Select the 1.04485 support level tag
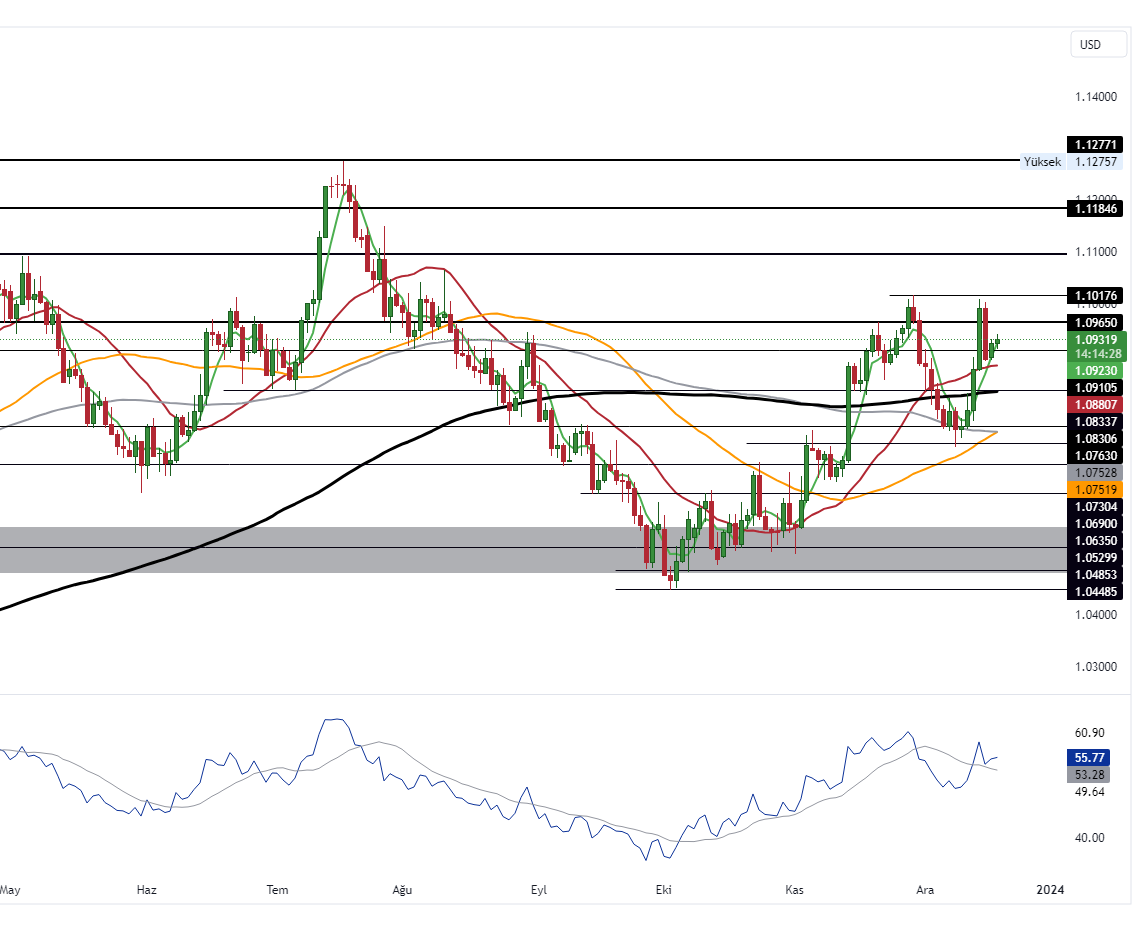1141x939 pixels. click(1096, 592)
